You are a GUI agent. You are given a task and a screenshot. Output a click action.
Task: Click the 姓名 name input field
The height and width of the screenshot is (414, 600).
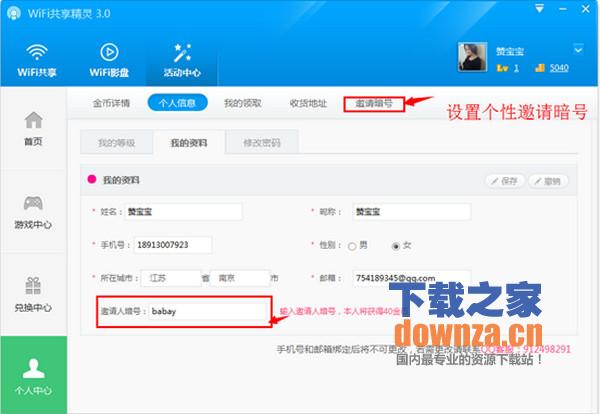[x=183, y=212]
